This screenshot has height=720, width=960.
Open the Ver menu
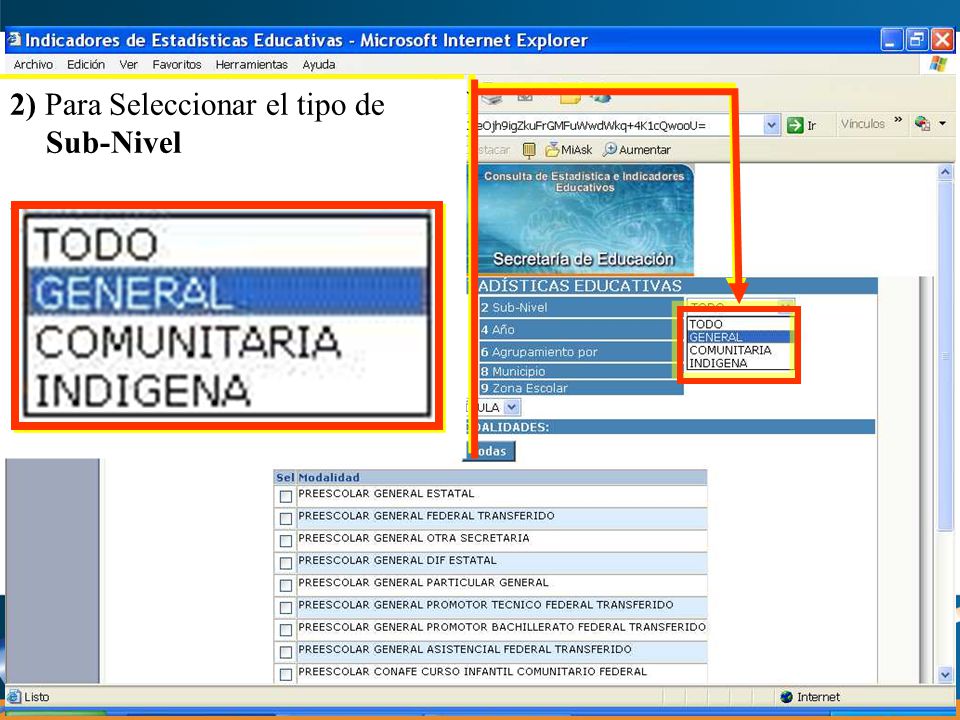coord(129,64)
